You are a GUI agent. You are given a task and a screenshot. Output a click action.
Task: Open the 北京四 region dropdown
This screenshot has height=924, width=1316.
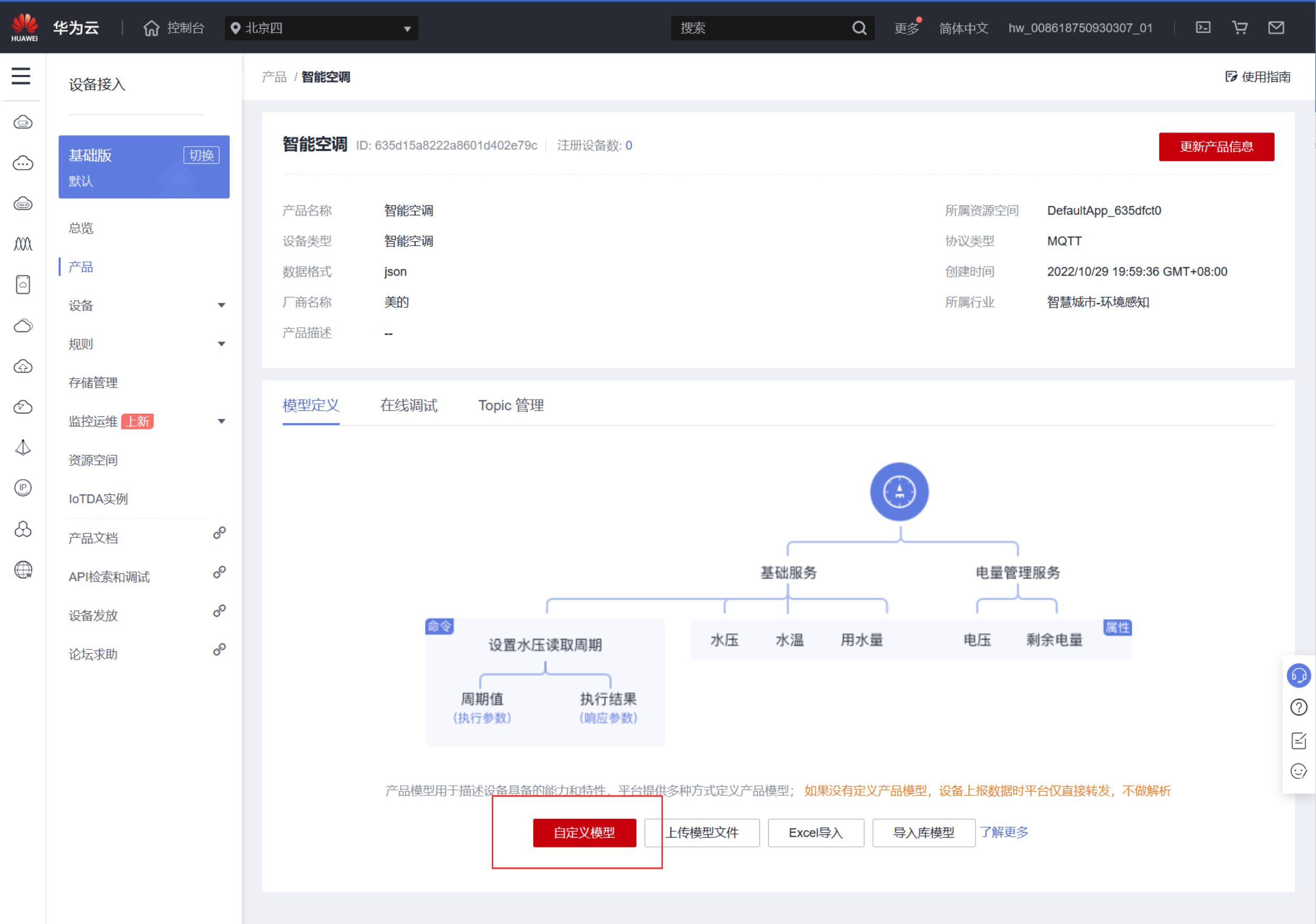tap(321, 28)
